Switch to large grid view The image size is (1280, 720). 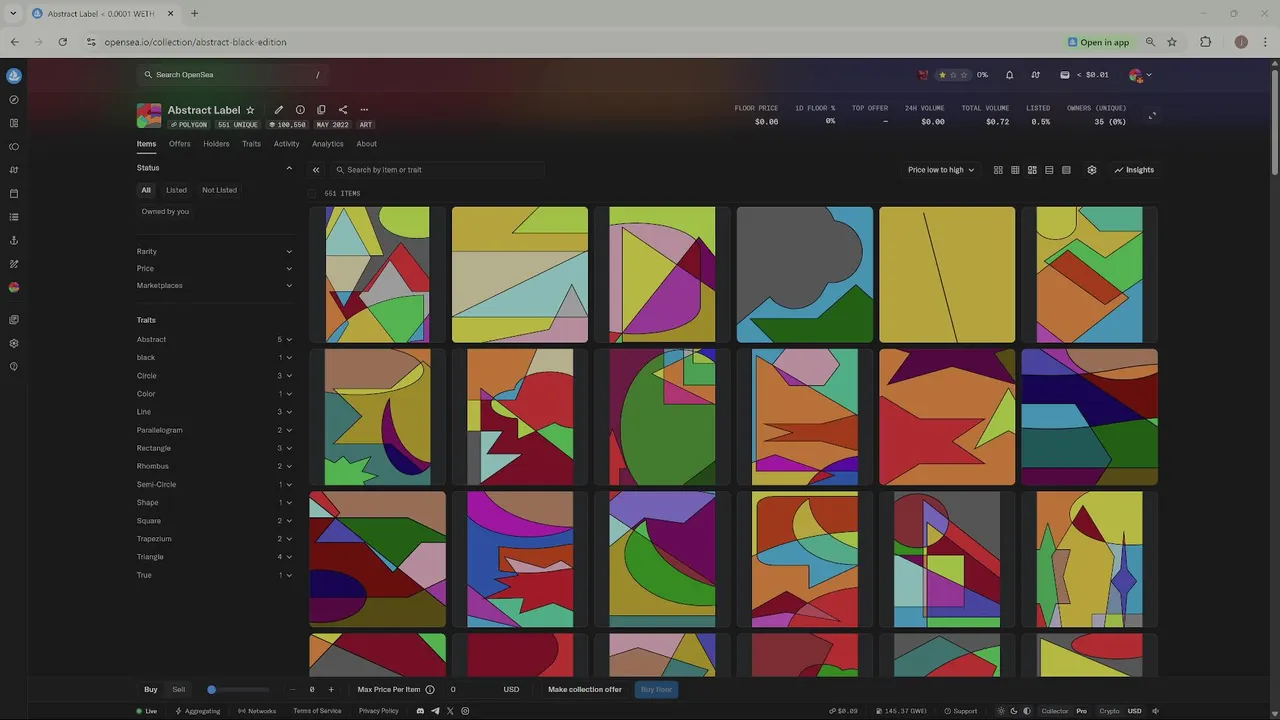(x=998, y=170)
